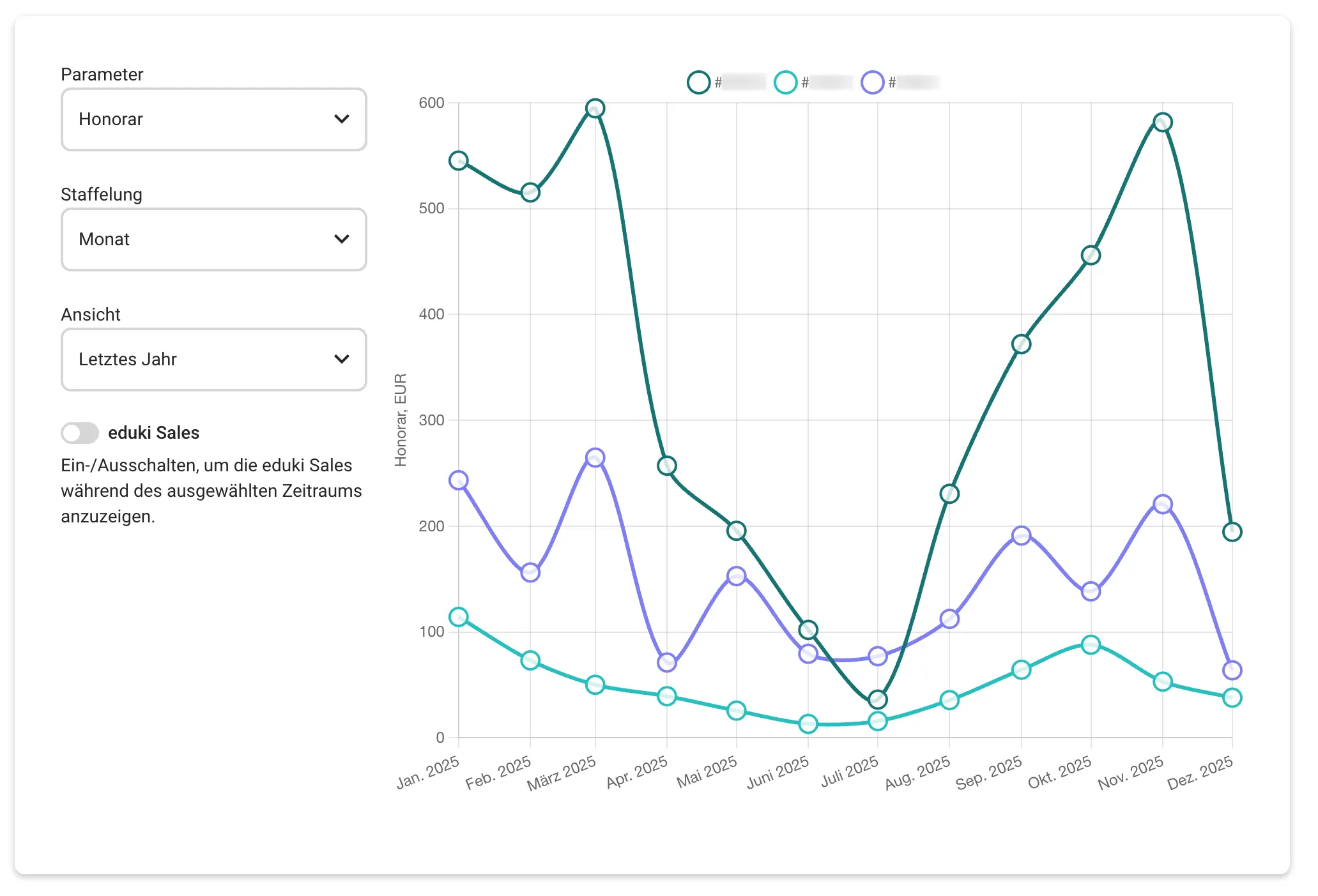Click the dark green data point at Juli 2025

[878, 699]
